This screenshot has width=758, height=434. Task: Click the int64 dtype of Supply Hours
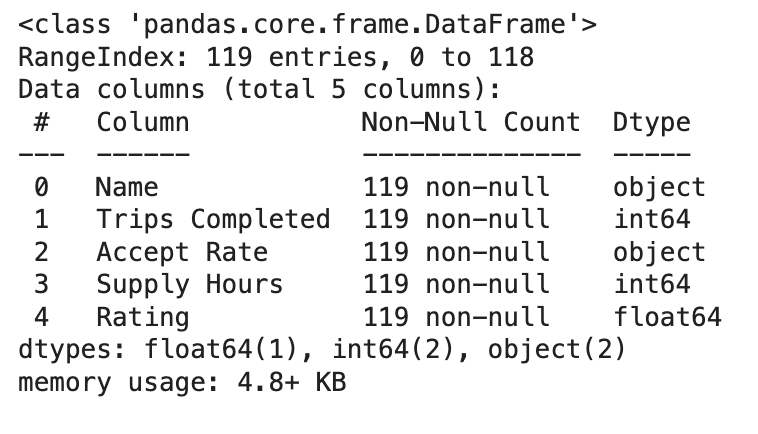tap(652, 284)
